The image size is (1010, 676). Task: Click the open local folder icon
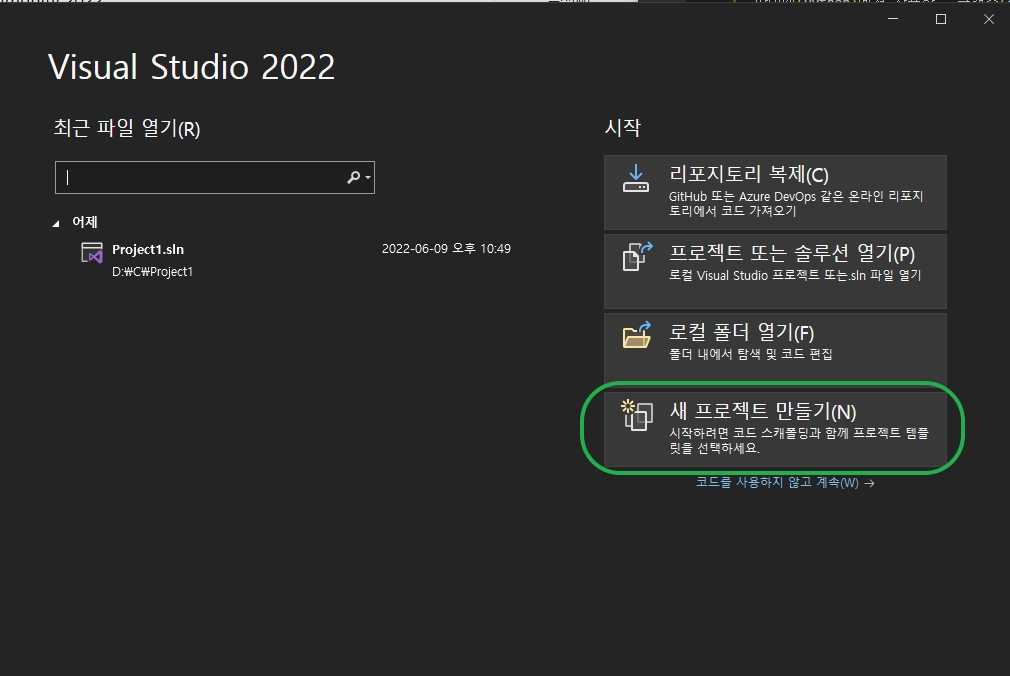coord(637,335)
